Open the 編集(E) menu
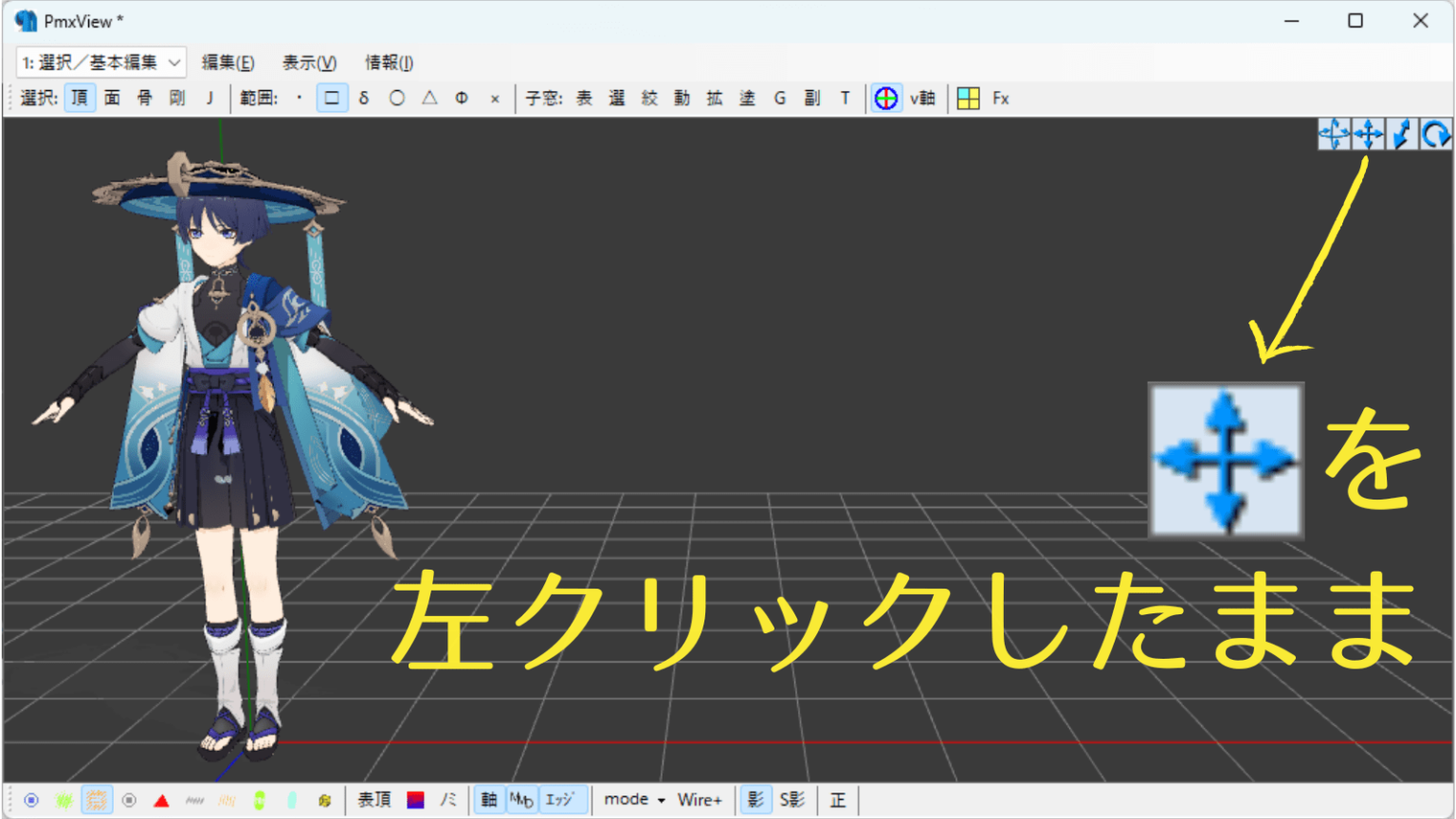Screen dimensions: 1456x819 [227, 62]
